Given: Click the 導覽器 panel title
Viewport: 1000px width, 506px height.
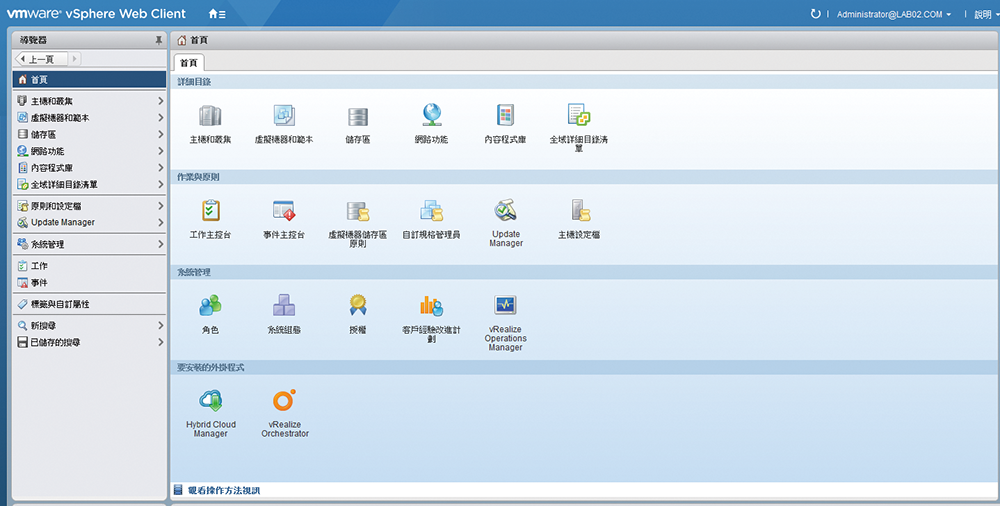Looking at the screenshot, I should pos(33,40).
